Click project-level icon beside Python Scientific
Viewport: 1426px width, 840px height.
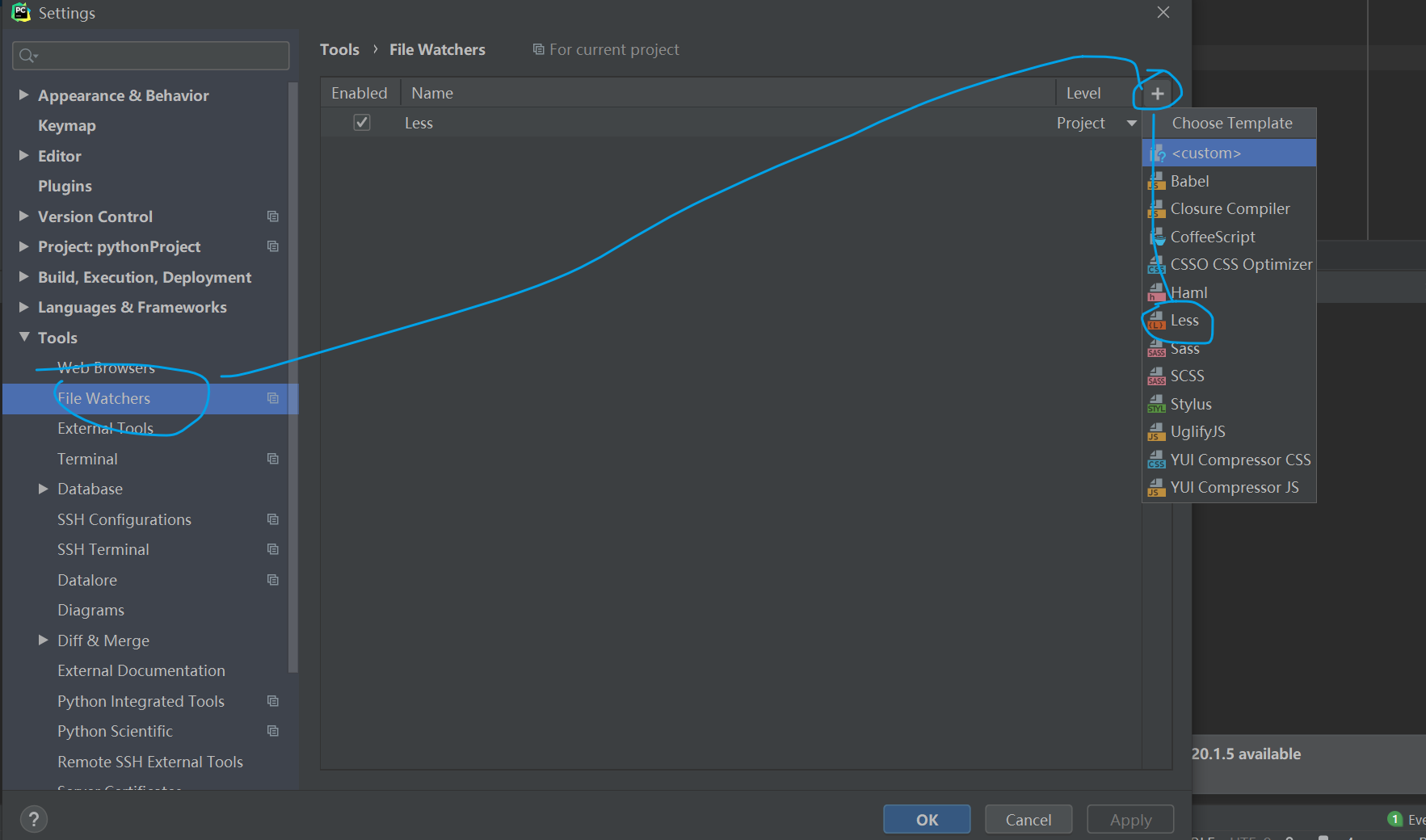[273, 731]
